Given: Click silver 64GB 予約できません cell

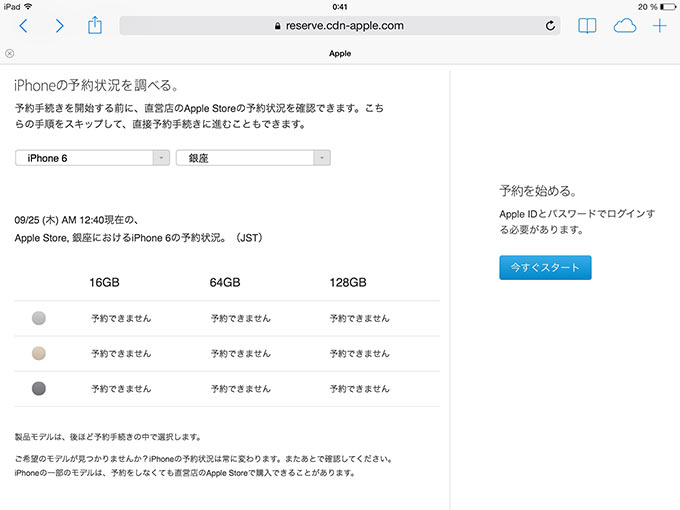Looking at the screenshot, I should pos(241,318).
